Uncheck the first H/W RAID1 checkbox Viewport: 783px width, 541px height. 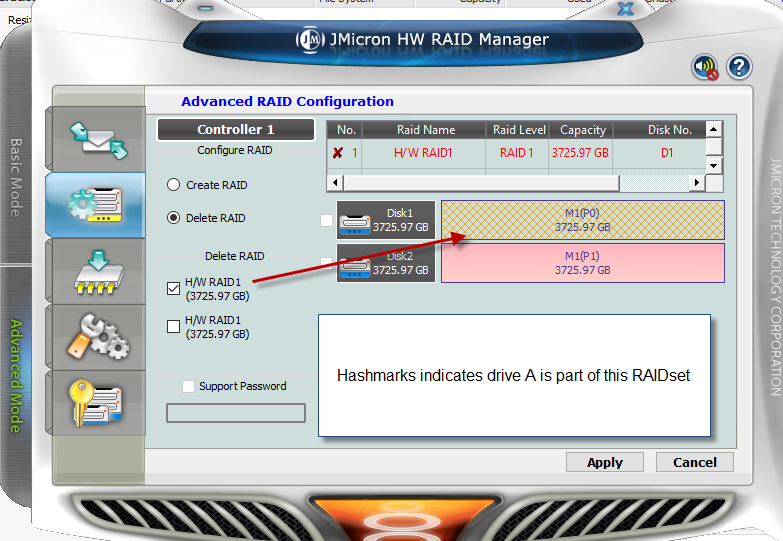173,288
